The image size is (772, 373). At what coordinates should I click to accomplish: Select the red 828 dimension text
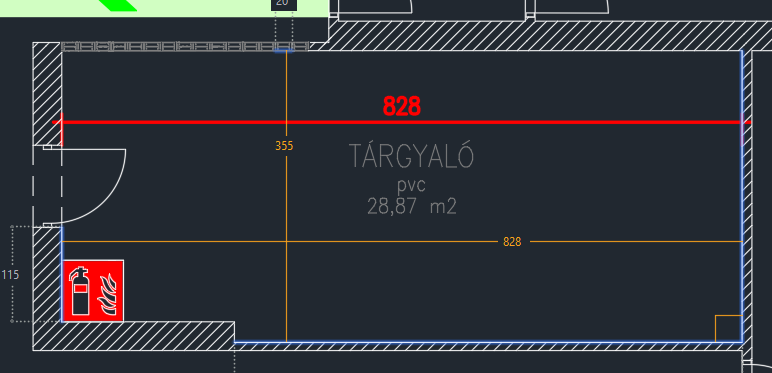tap(402, 106)
